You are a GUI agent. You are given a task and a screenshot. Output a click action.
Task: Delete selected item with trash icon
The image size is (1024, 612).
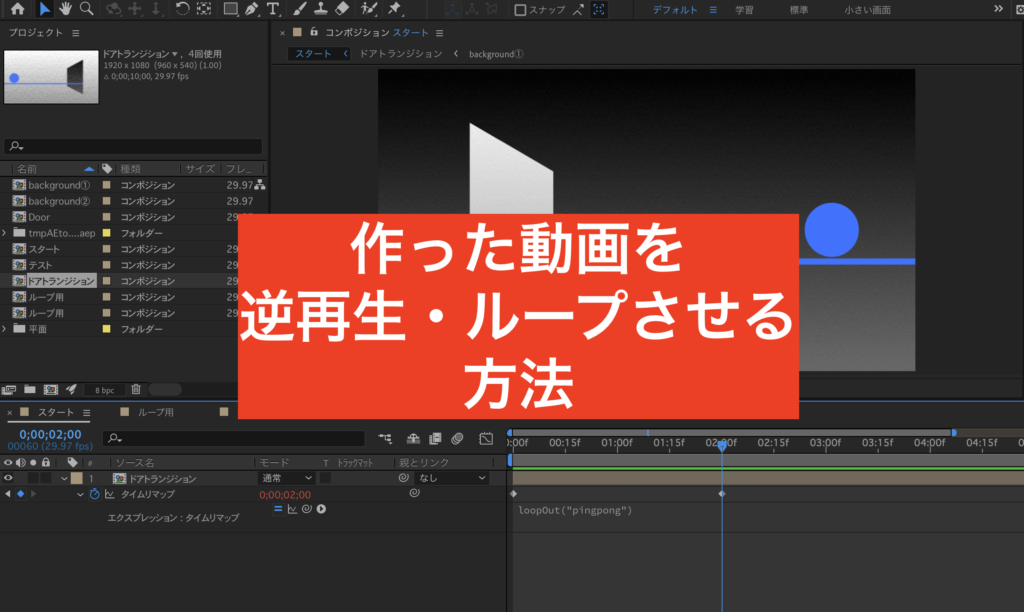(x=136, y=389)
